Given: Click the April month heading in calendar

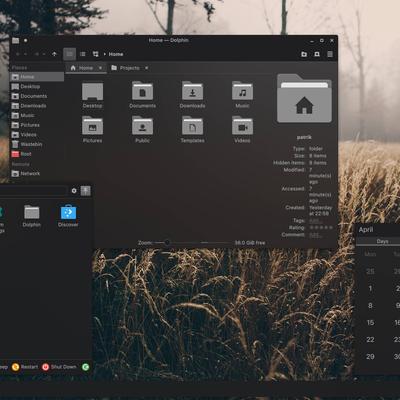Looking at the screenshot, I should click(366, 230).
